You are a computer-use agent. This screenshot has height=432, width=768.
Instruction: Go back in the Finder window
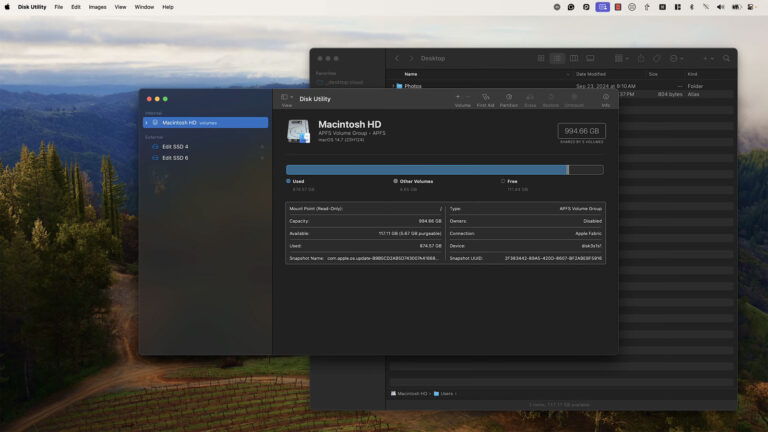click(397, 58)
